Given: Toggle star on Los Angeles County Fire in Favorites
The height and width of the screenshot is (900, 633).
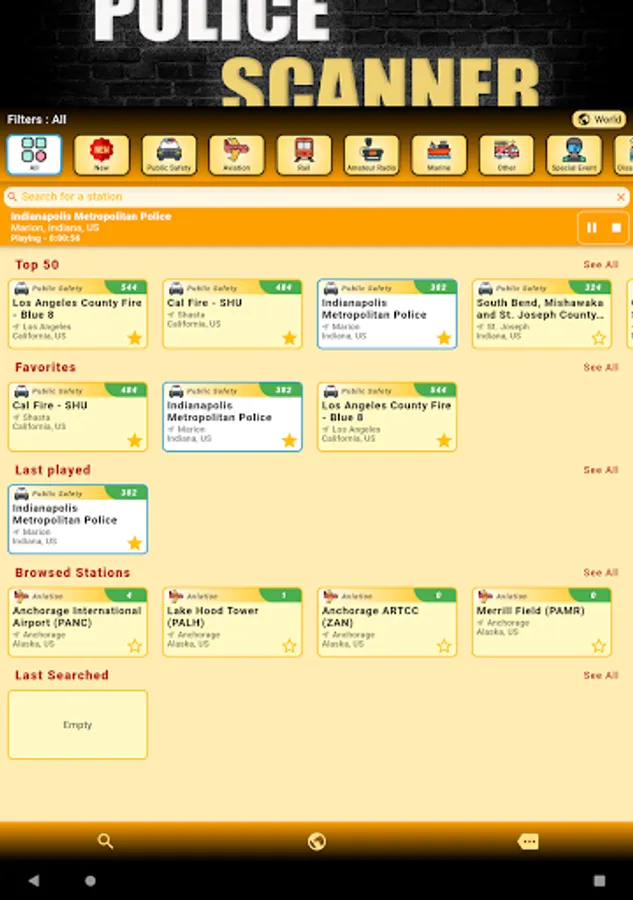Looking at the screenshot, I should [444, 441].
